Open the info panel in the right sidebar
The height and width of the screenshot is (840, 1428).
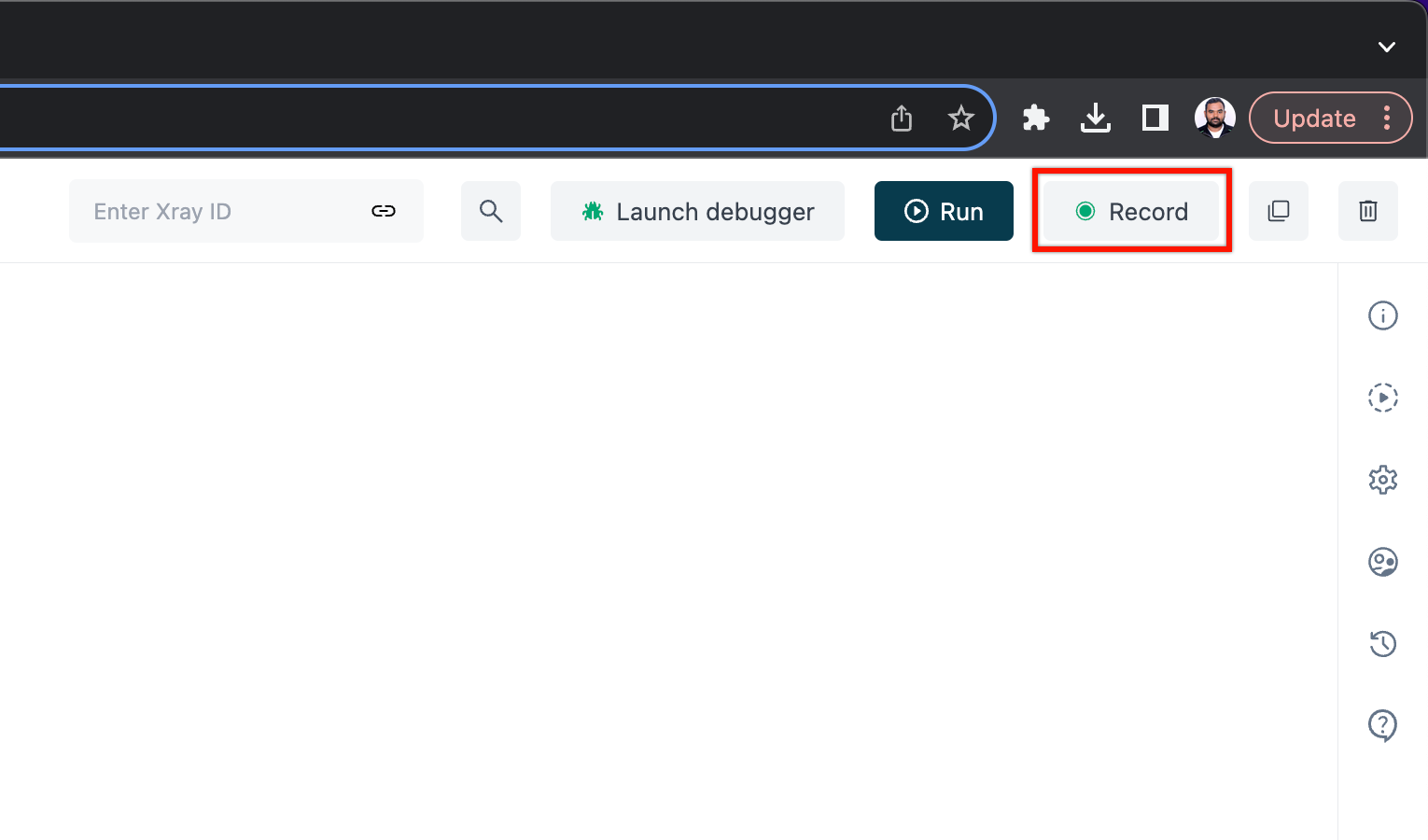tap(1382, 315)
